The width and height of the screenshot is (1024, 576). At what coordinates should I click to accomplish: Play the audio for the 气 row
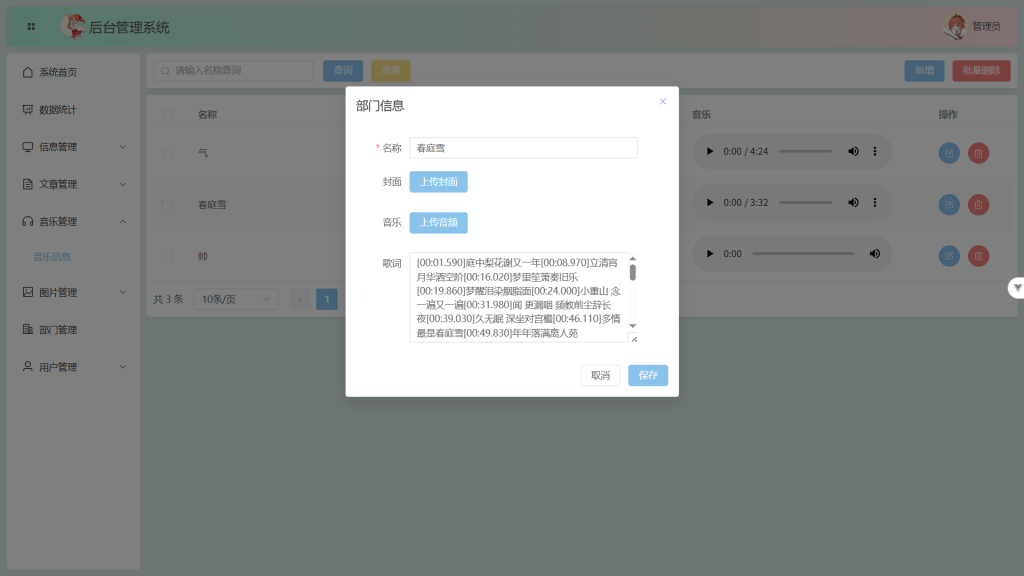[710, 152]
